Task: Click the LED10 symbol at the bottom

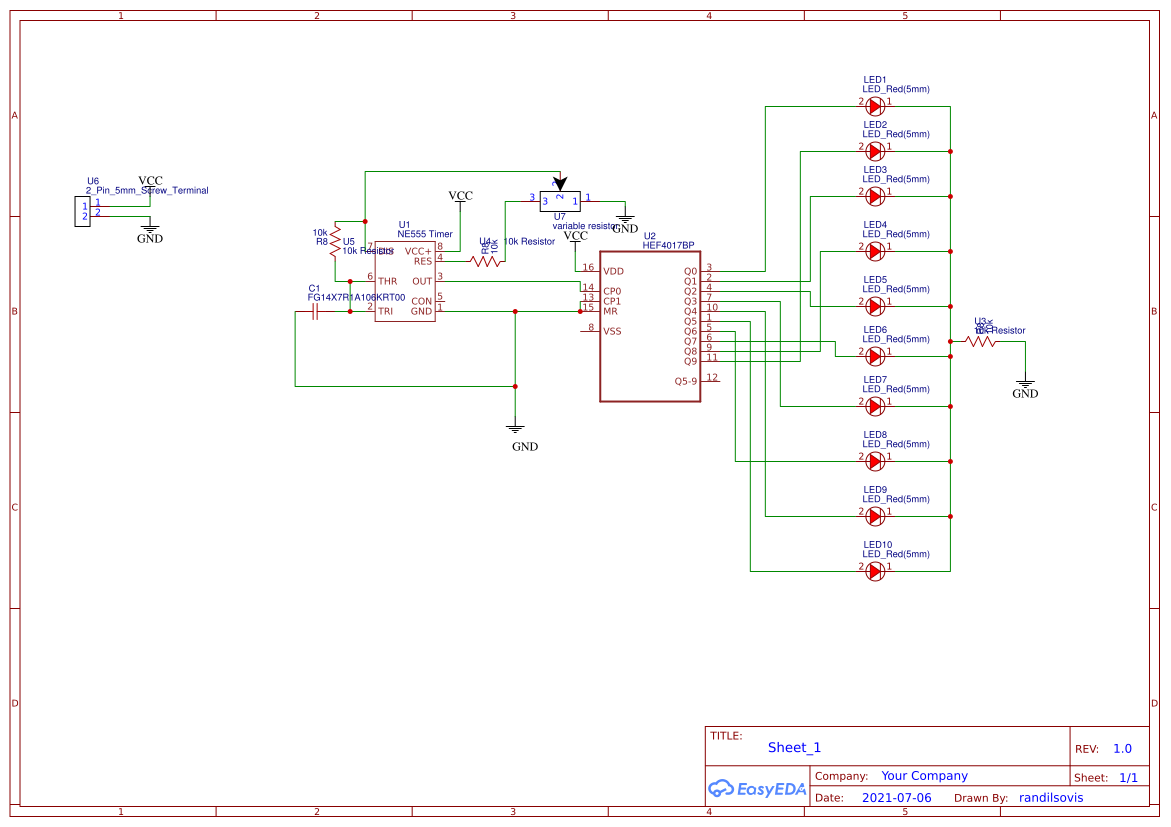Action: tap(874, 571)
